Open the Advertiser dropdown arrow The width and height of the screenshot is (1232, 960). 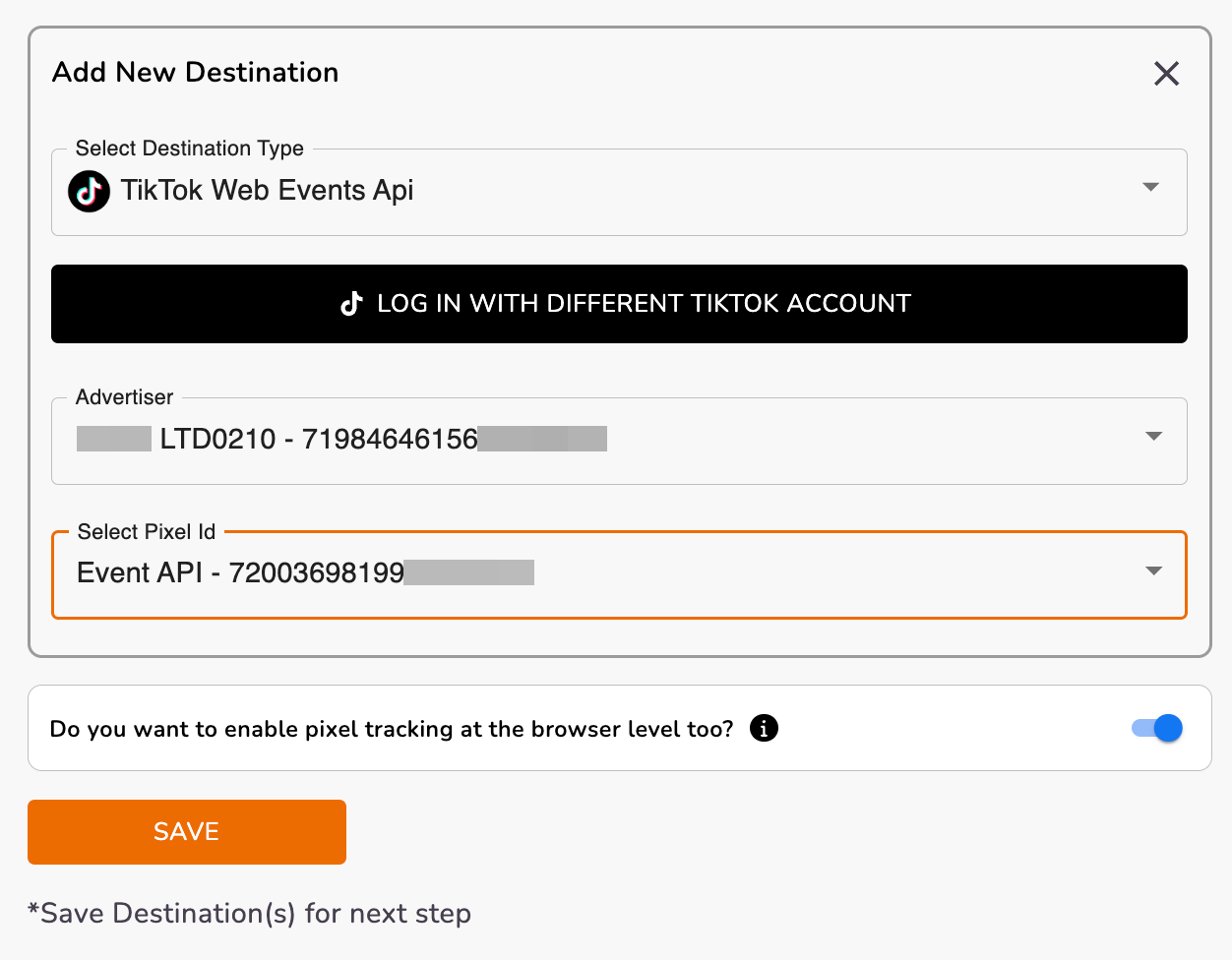click(x=1154, y=436)
